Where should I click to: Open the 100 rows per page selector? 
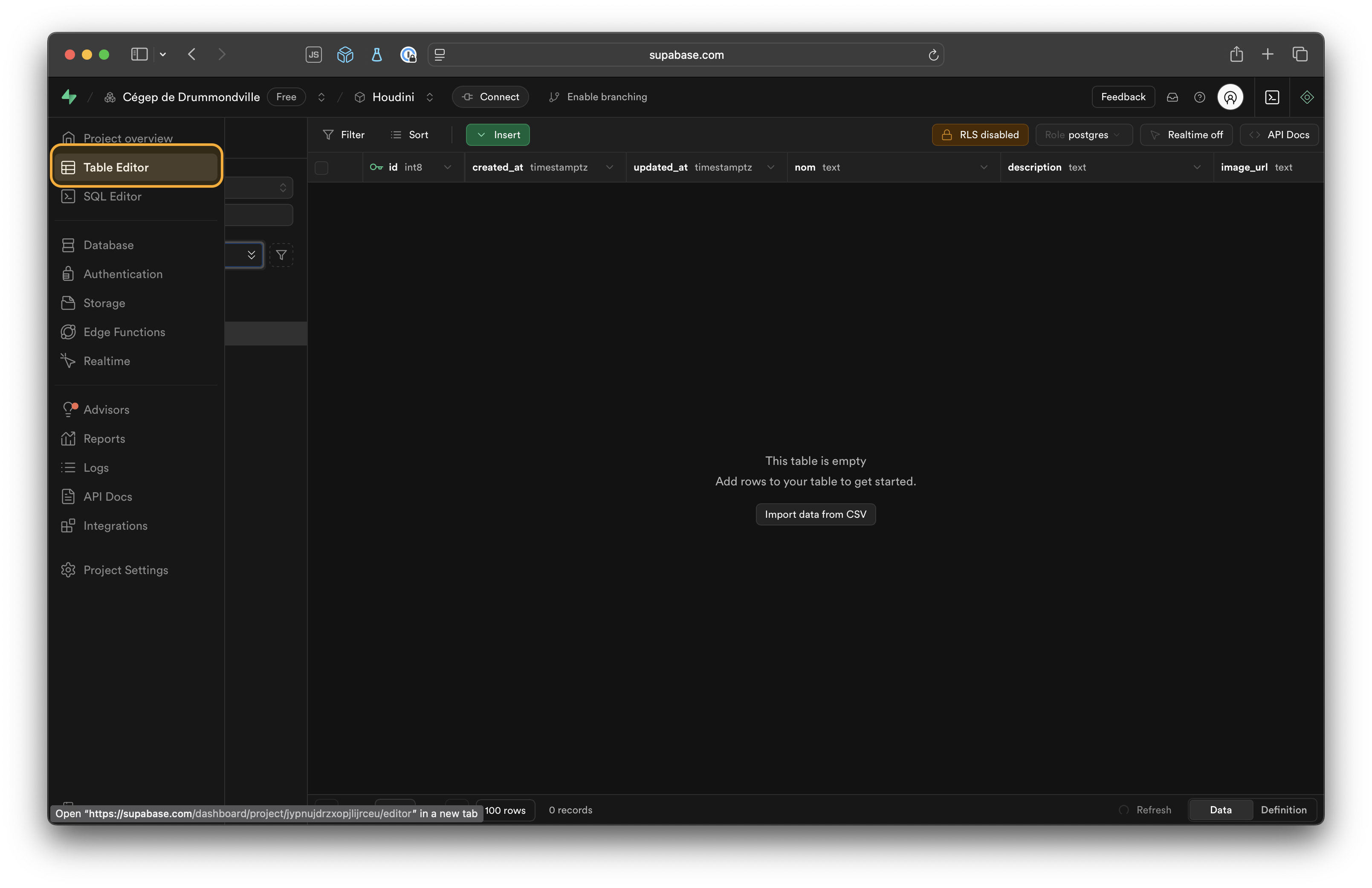point(505,810)
